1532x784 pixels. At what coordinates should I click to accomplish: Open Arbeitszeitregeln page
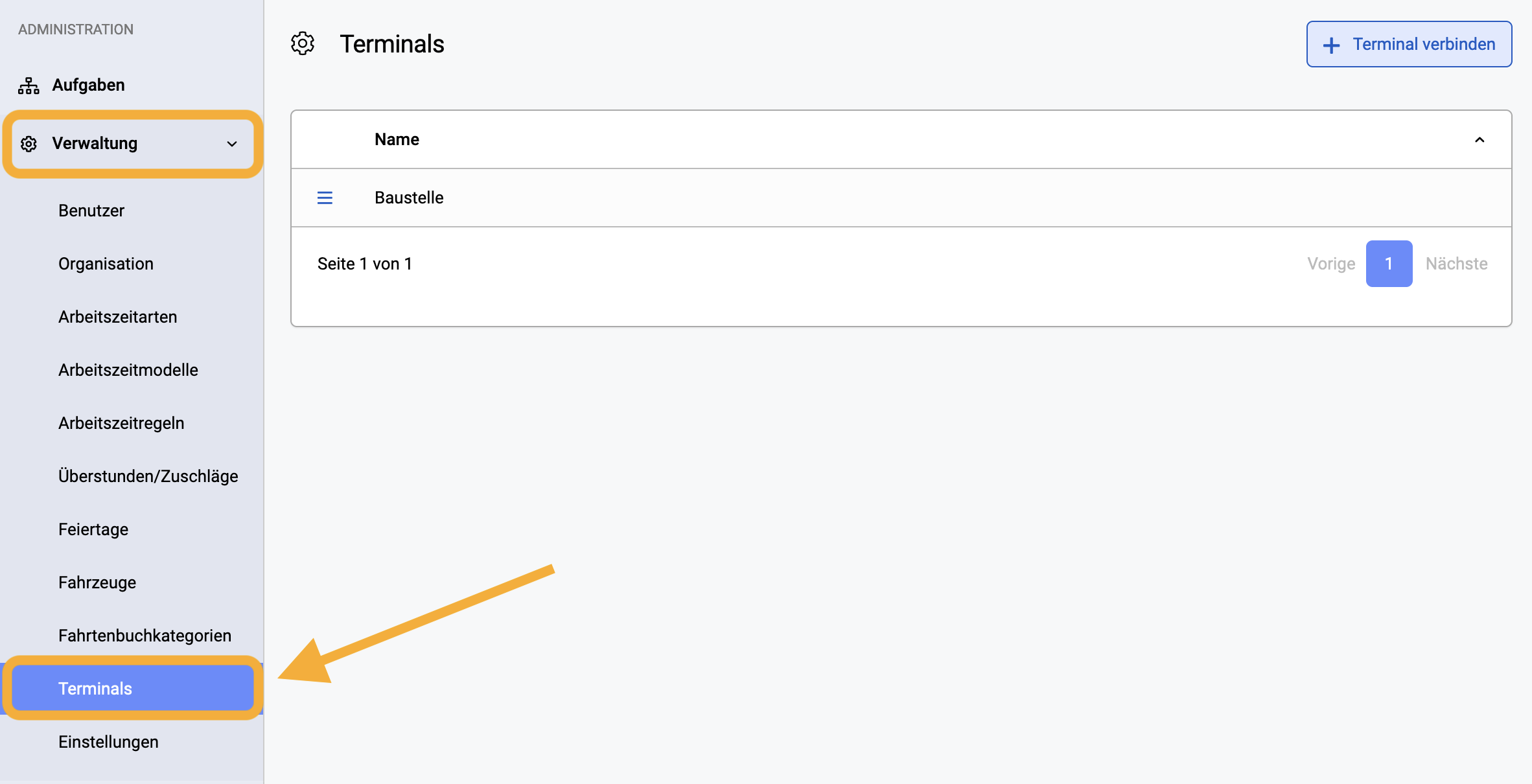click(x=121, y=423)
